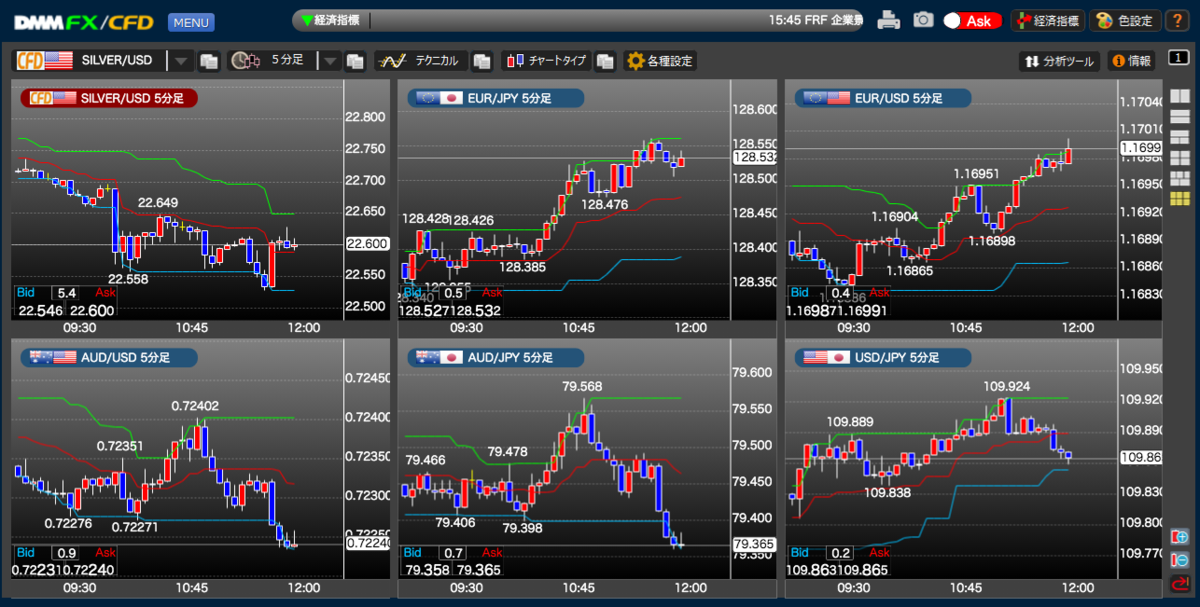Select the three-row stacked layout icon
This screenshot has height=607, width=1200.
click(x=1179, y=118)
